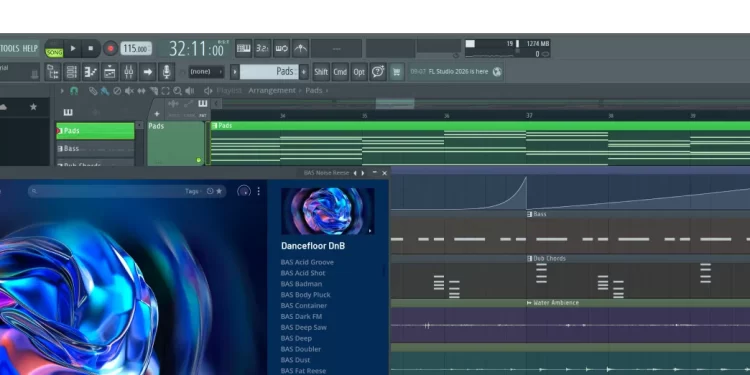The height and width of the screenshot is (375, 750).
Task: Click the Cmd key button
Action: tap(340, 72)
